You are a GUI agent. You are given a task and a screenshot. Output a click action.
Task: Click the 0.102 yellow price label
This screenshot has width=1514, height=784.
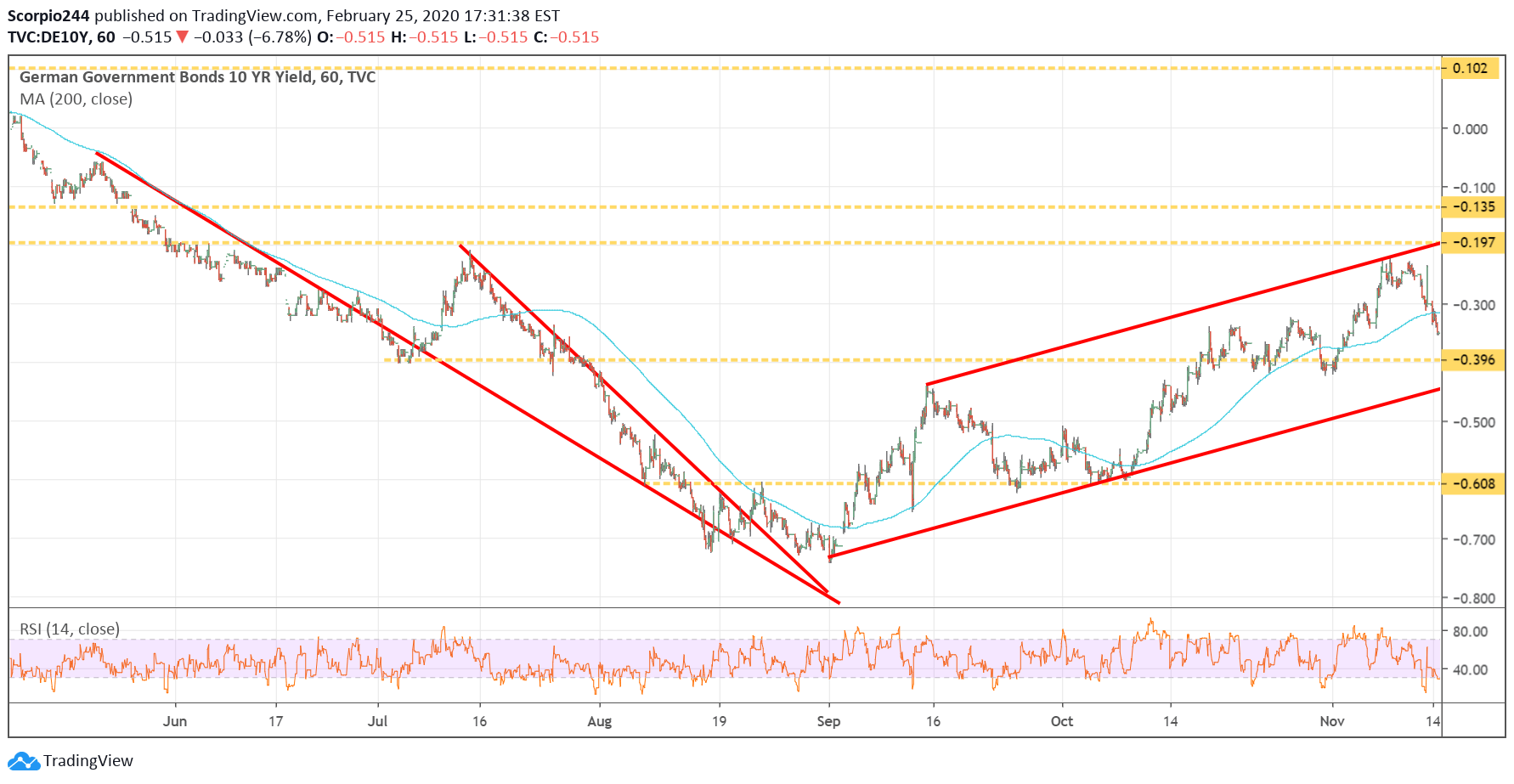(1472, 69)
